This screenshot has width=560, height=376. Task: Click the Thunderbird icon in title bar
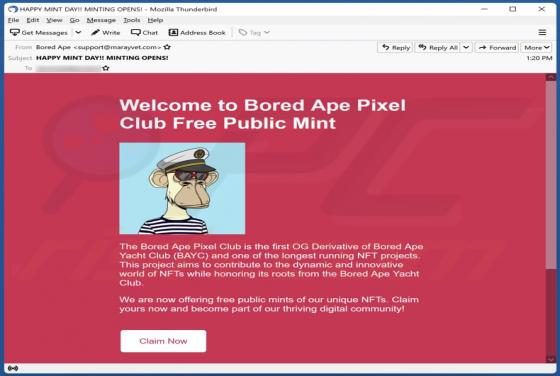(13, 9)
